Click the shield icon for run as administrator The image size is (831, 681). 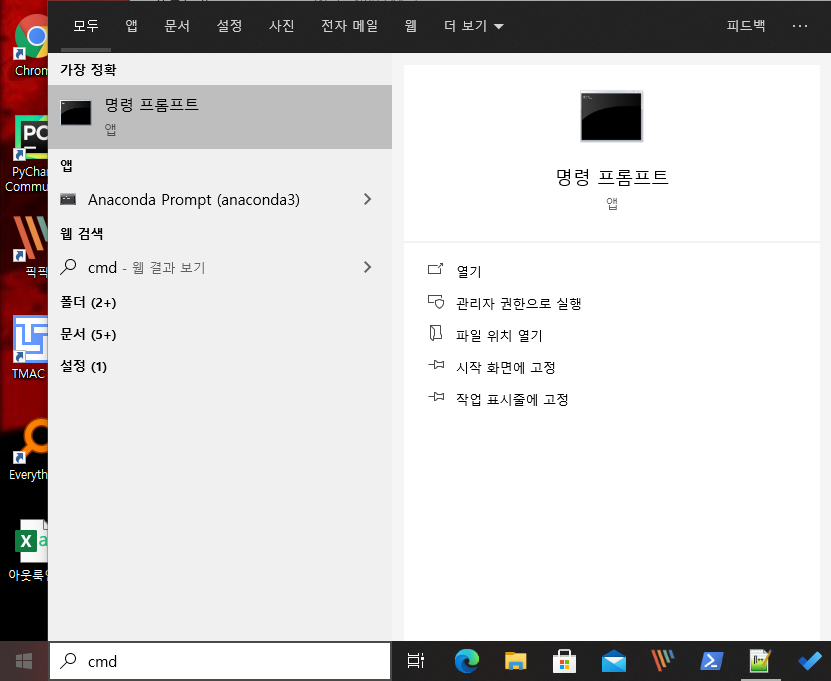click(436, 302)
